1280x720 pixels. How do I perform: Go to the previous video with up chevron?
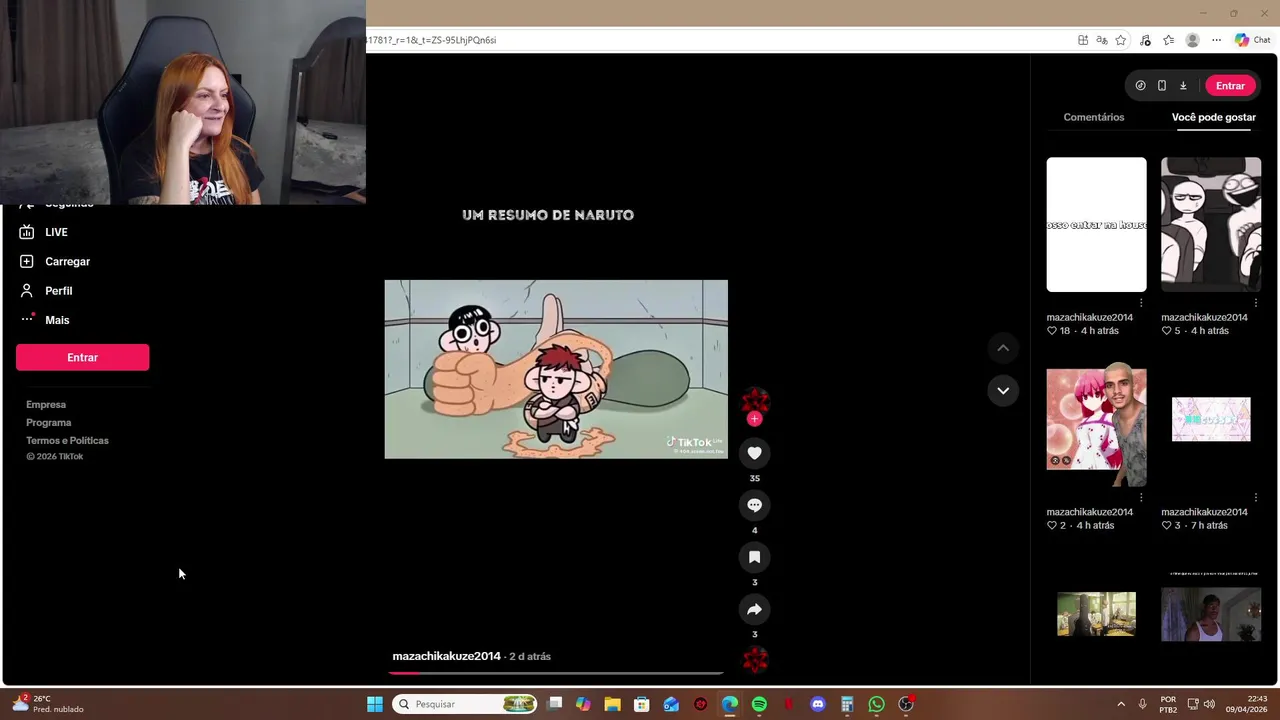[x=1003, y=347]
